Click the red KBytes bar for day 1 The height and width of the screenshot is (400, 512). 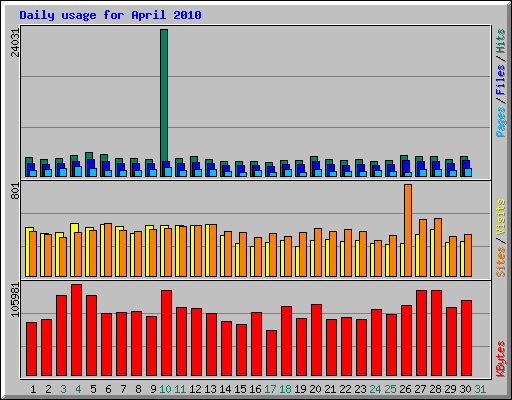pos(31,349)
